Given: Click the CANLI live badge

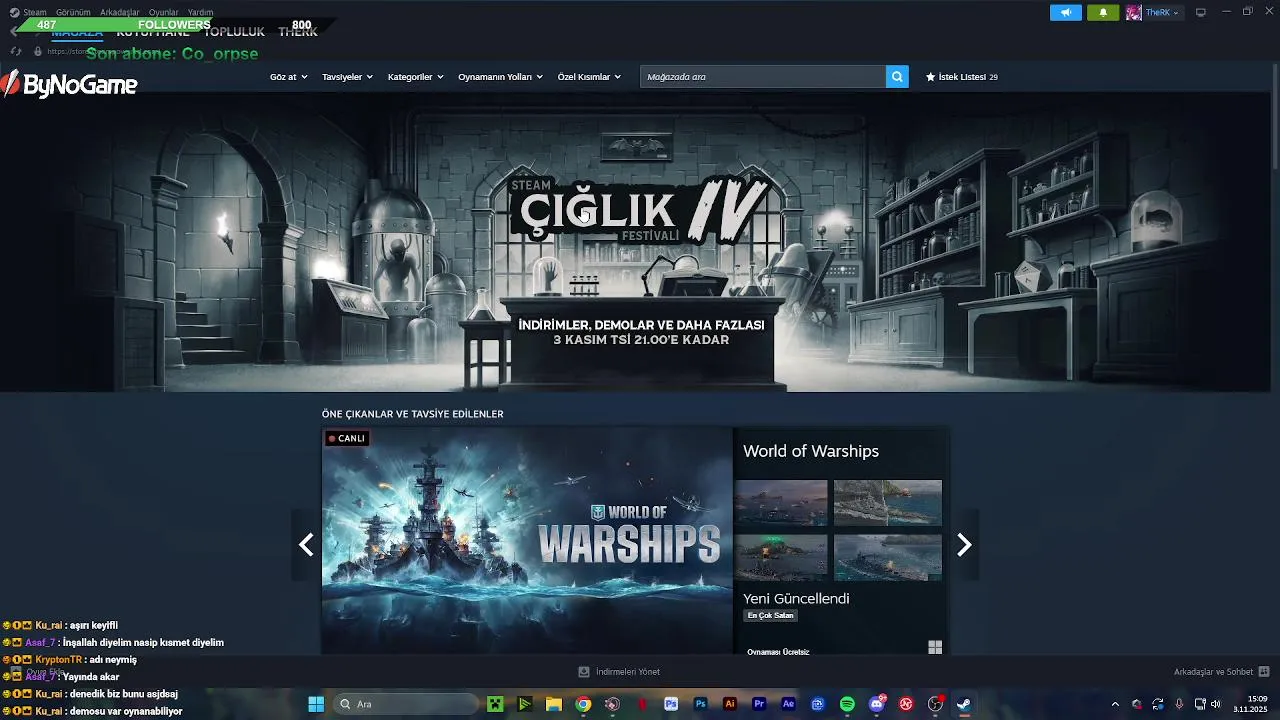Looking at the screenshot, I should tap(347, 438).
